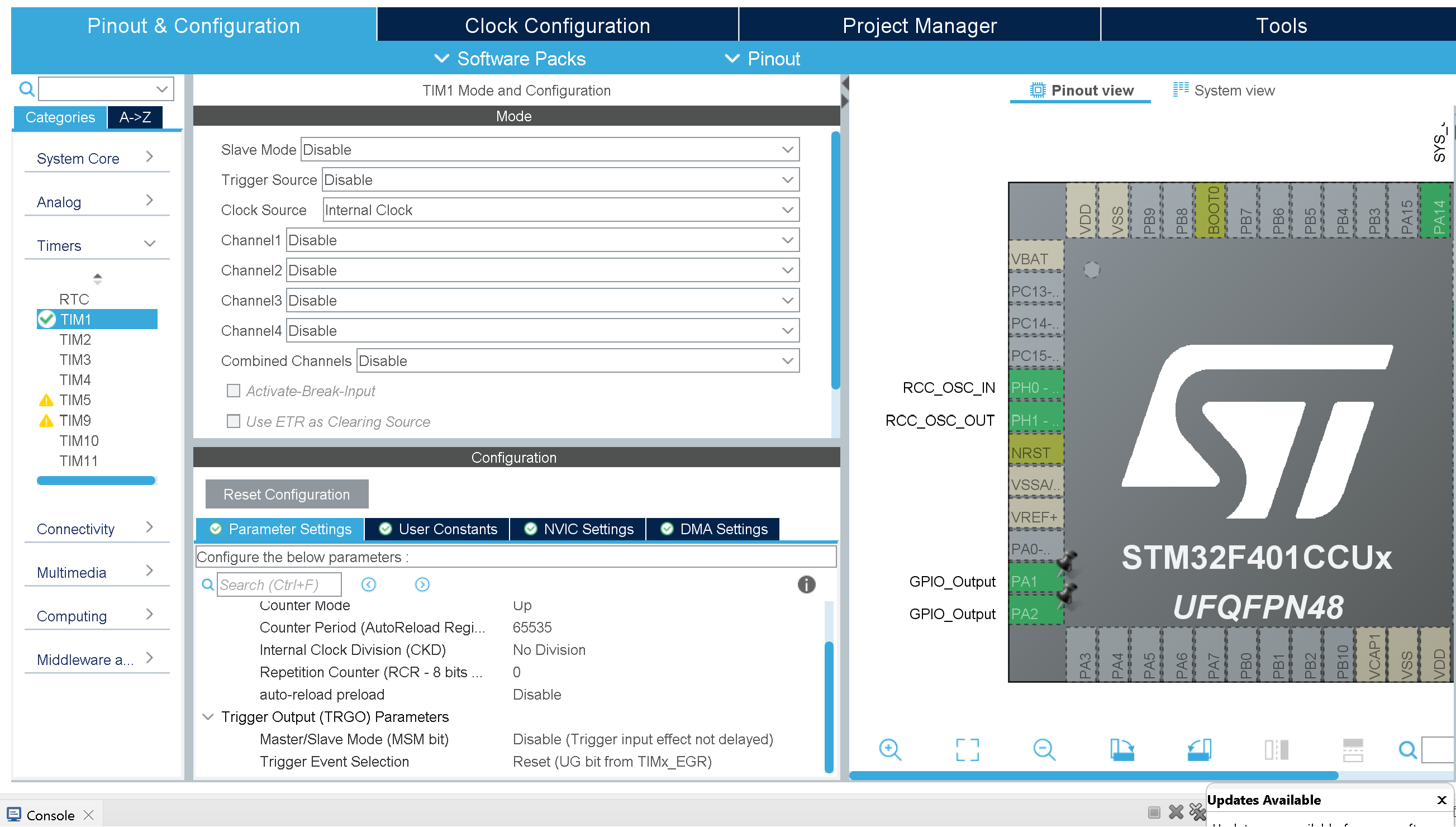This screenshot has width=1456, height=827.
Task: Close the Updates Available popup
Action: (x=1441, y=800)
